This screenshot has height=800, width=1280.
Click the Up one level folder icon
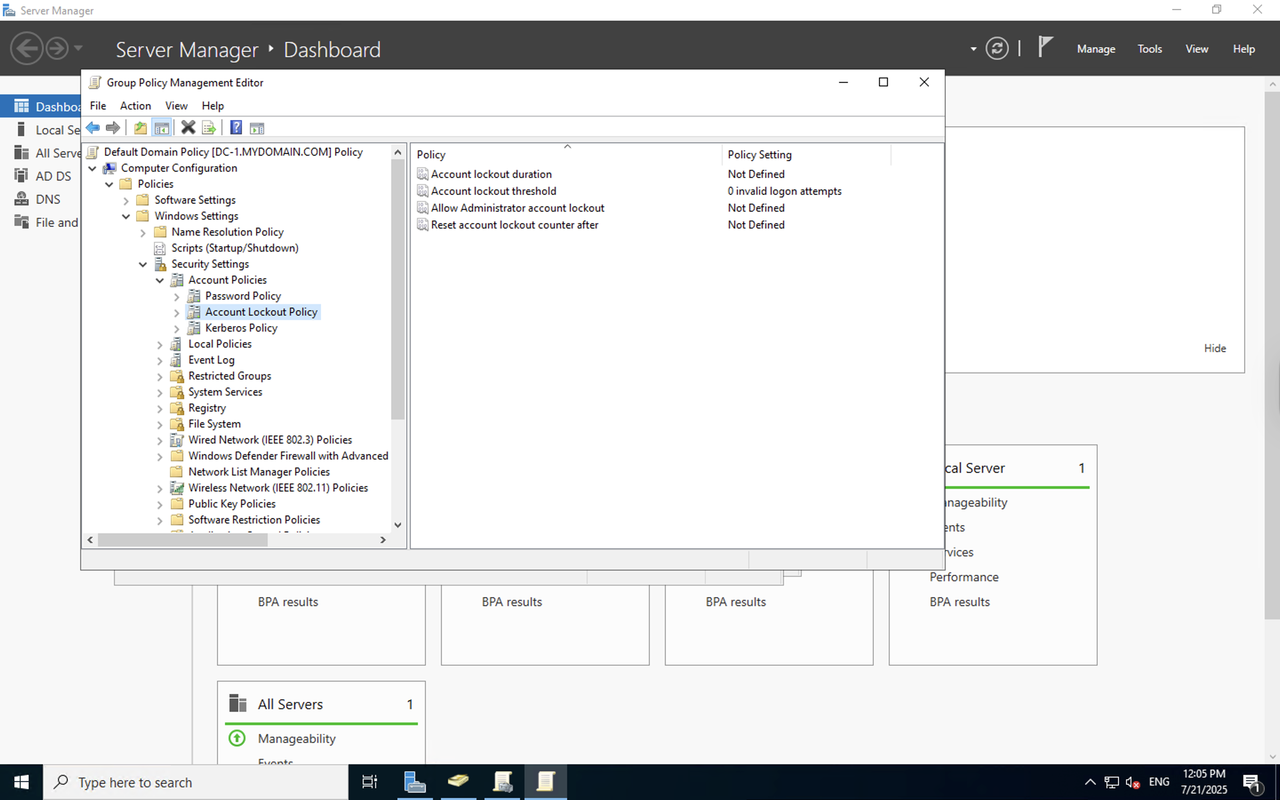(x=141, y=127)
